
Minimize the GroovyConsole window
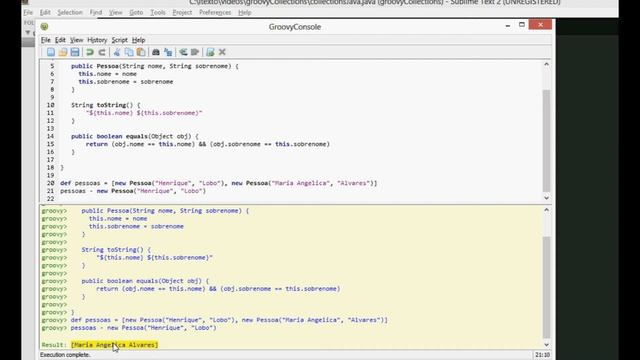pos(508,25)
